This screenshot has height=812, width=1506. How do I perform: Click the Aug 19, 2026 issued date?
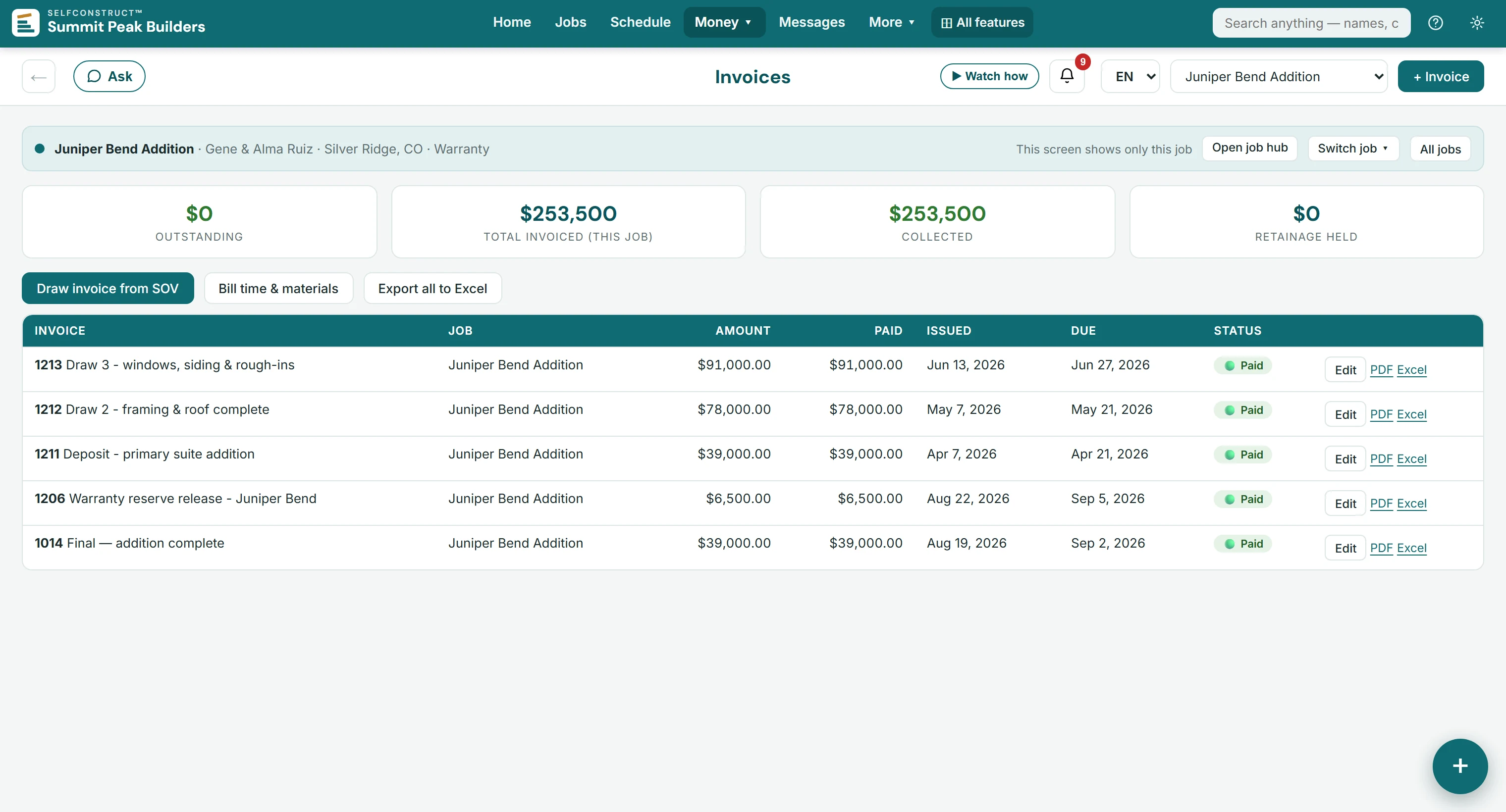[x=967, y=543]
